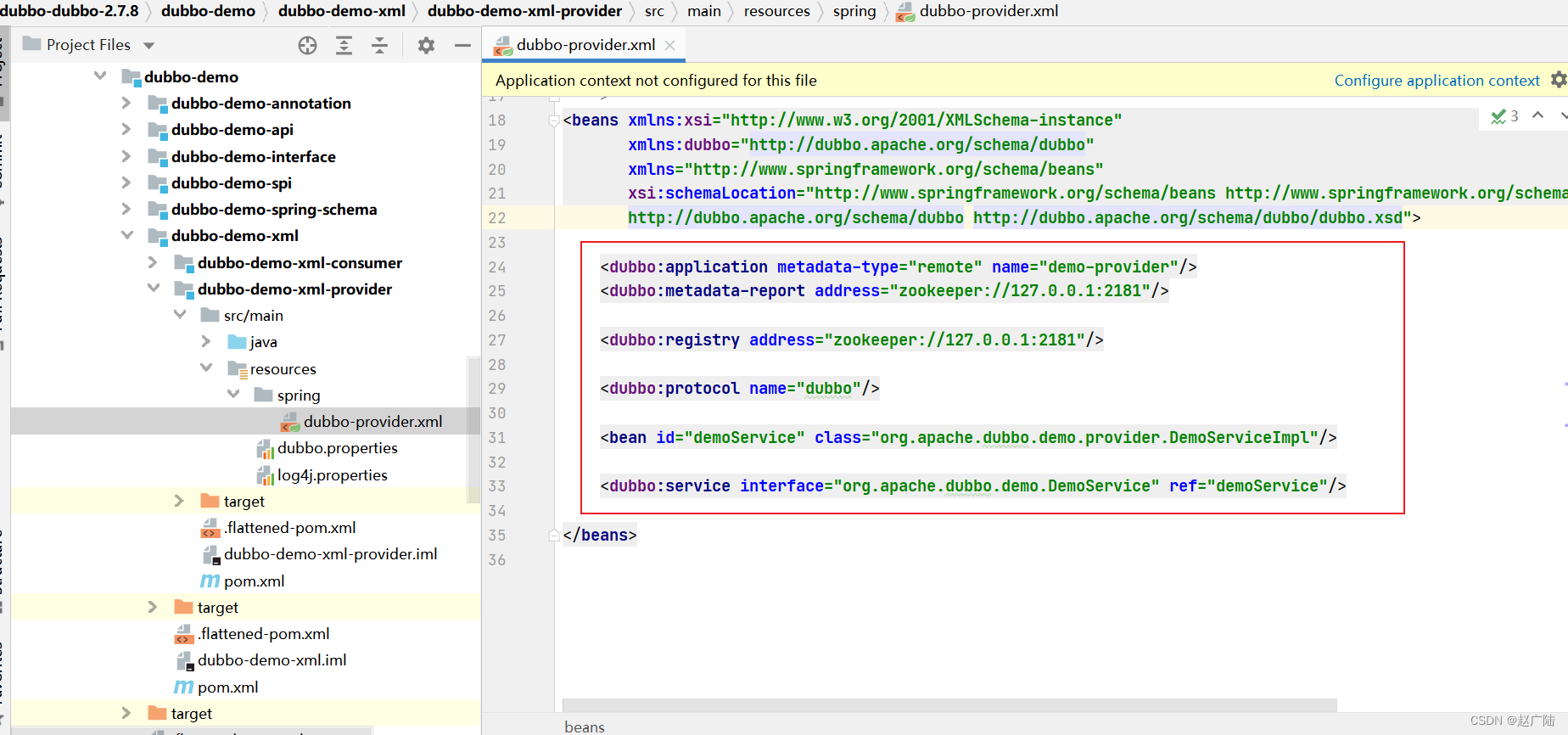
Task: Click the bean id="demoService" line
Action: [x=968, y=438]
